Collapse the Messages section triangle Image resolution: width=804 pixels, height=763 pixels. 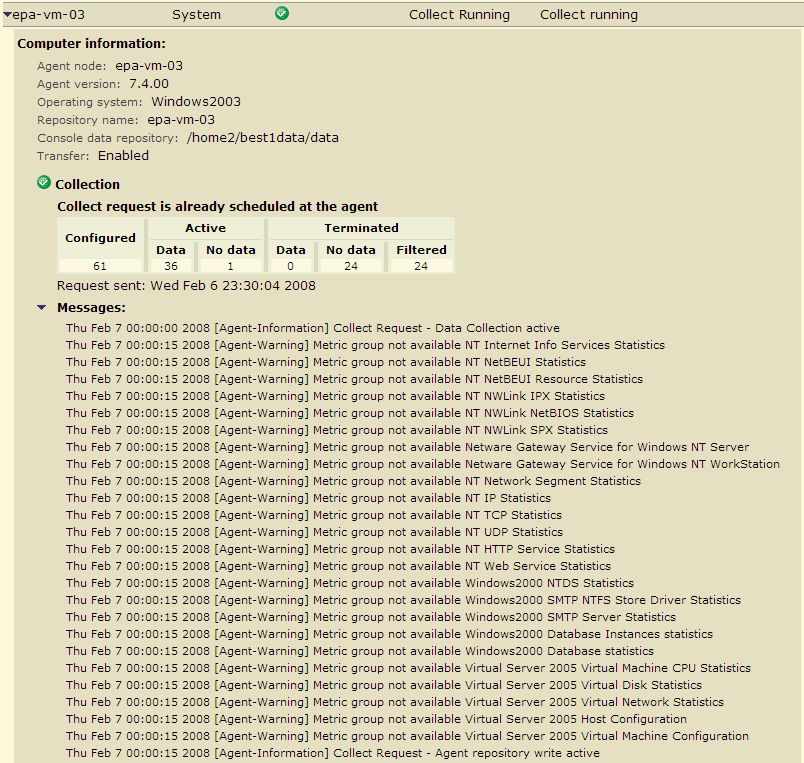pos(42,308)
